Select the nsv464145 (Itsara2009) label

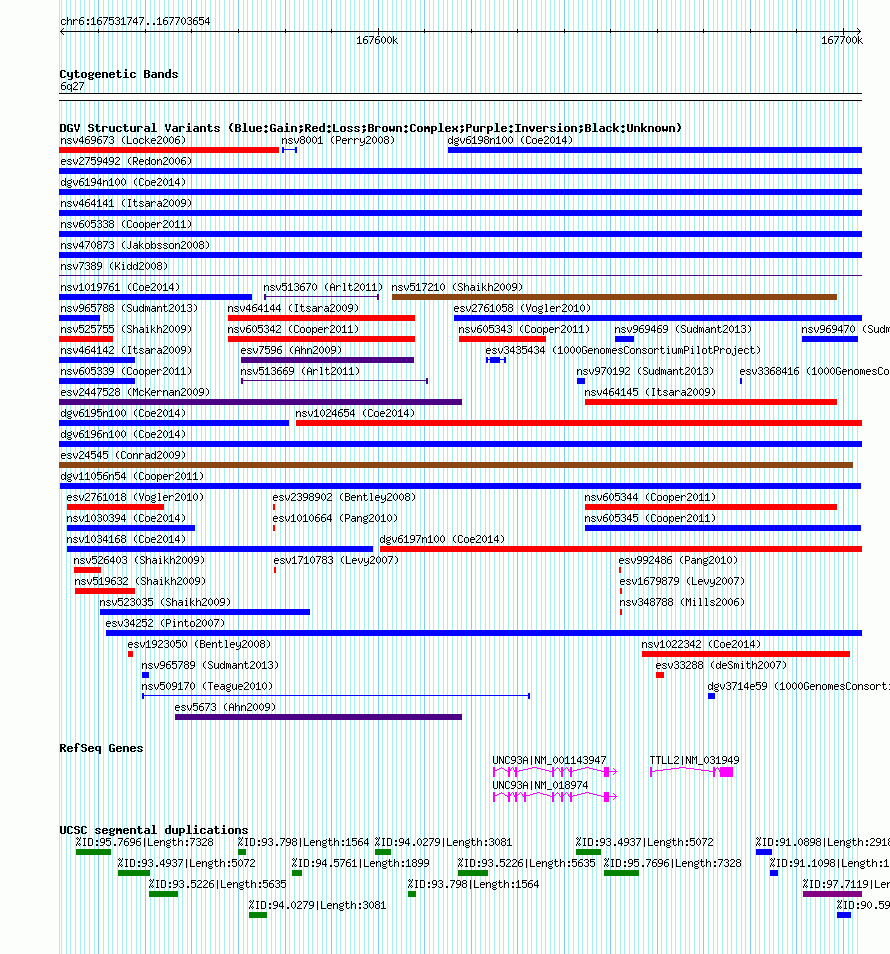tap(650, 392)
